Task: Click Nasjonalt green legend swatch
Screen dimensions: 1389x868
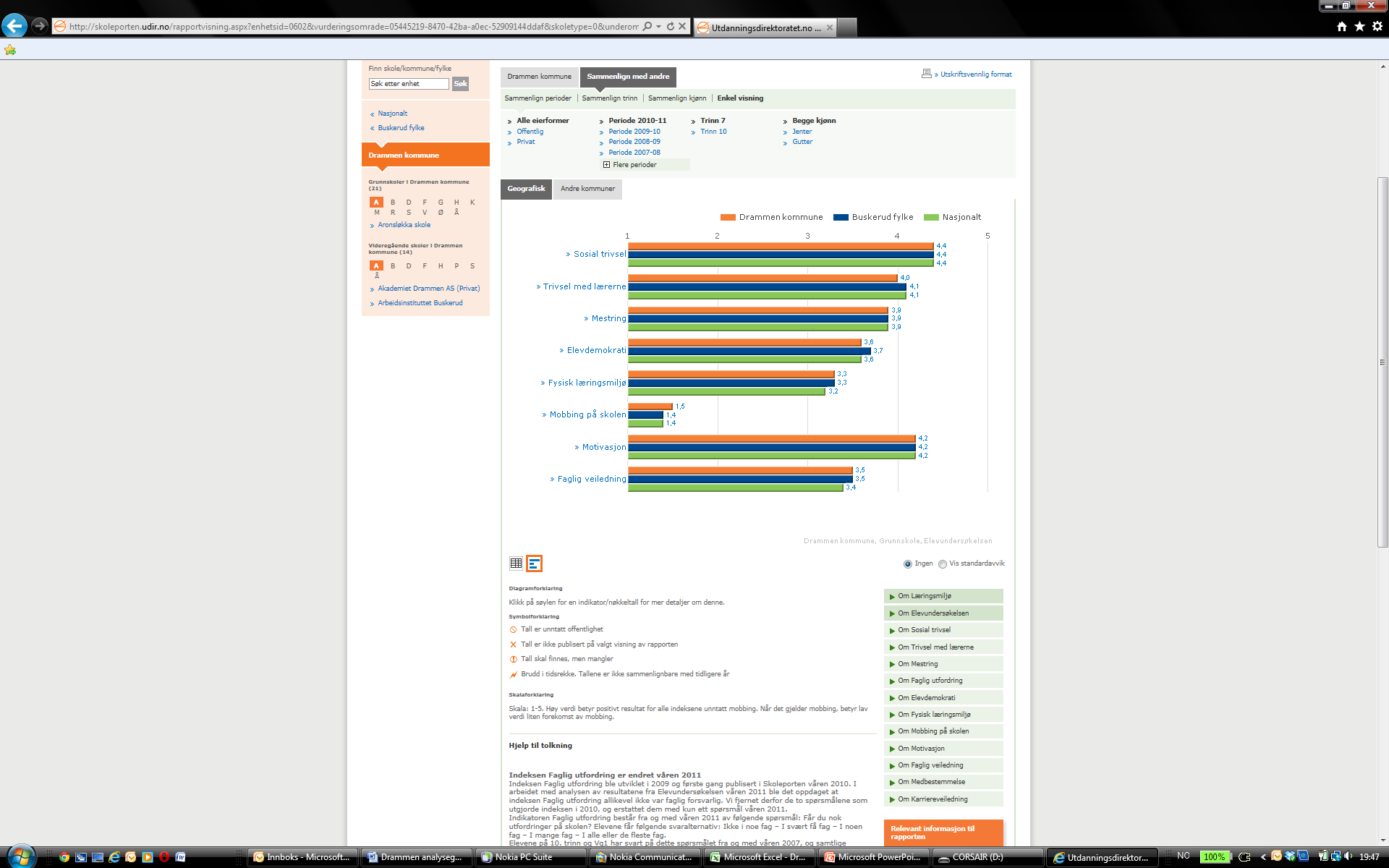Action: [x=931, y=217]
